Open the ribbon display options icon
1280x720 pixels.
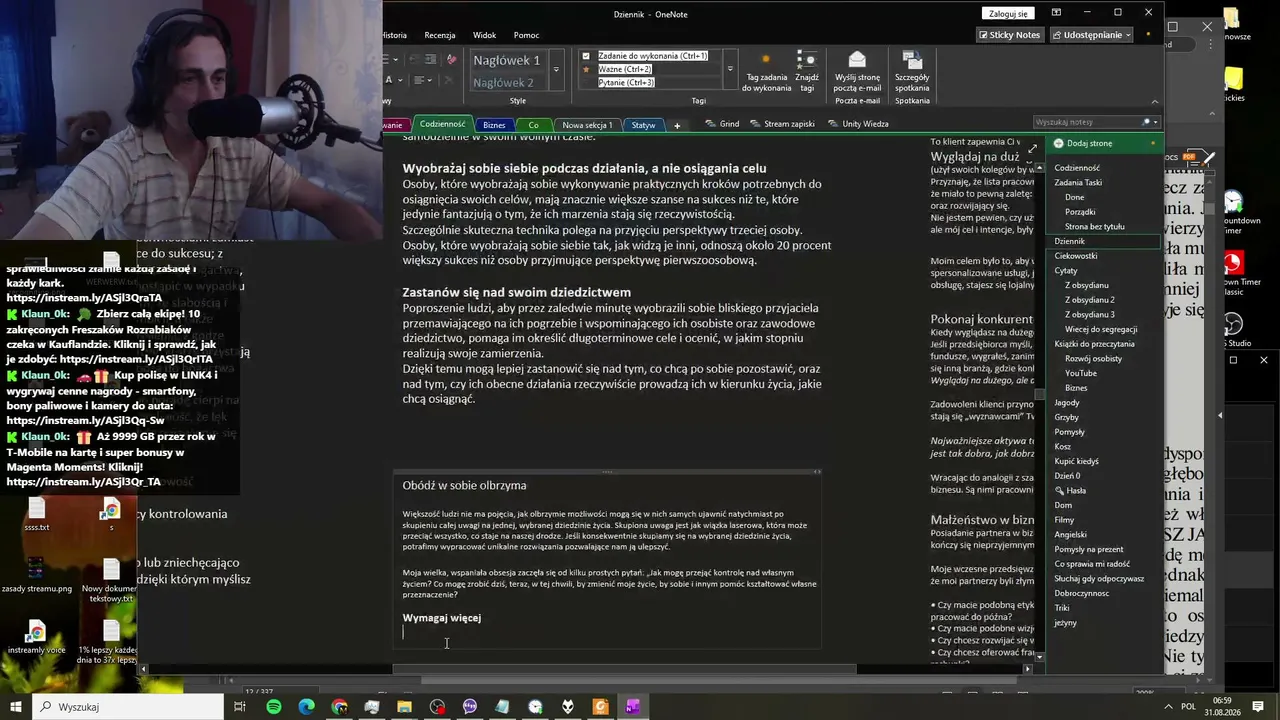coord(1056,13)
